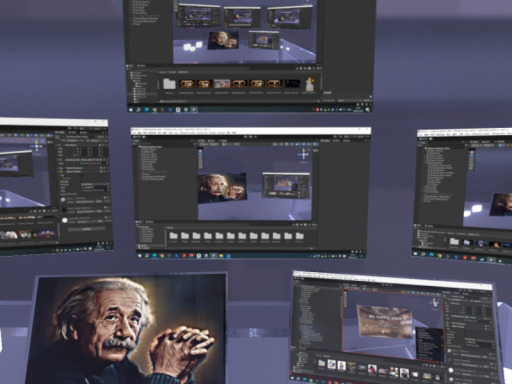Click the Chrome icon in the top window taskbar
The height and width of the screenshot is (384, 512).
pos(155,109)
